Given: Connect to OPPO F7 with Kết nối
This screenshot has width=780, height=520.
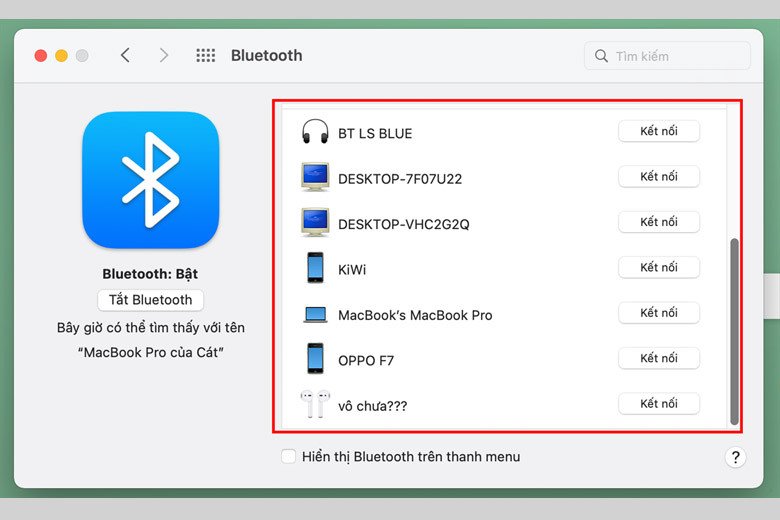Looking at the screenshot, I should point(659,358).
